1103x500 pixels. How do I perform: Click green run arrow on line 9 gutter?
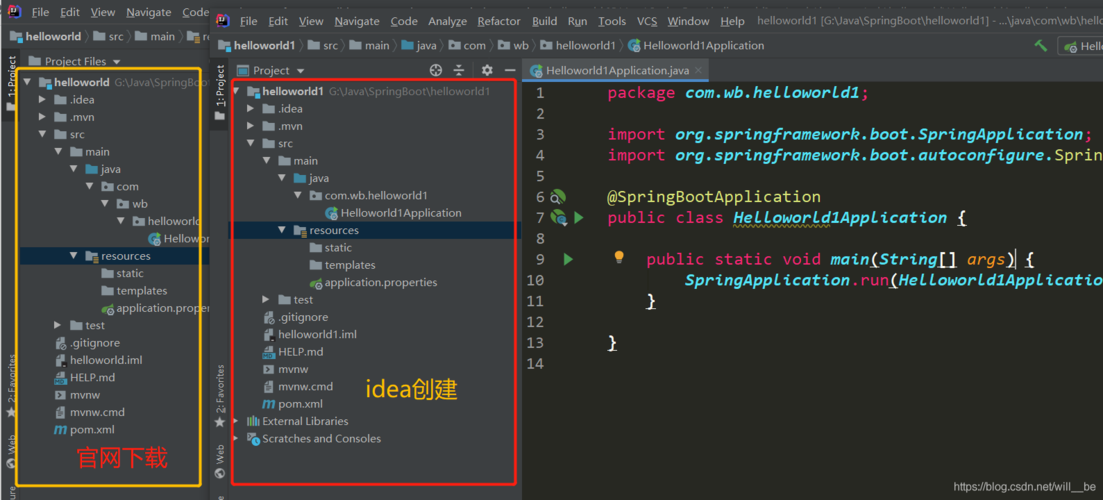pos(568,259)
